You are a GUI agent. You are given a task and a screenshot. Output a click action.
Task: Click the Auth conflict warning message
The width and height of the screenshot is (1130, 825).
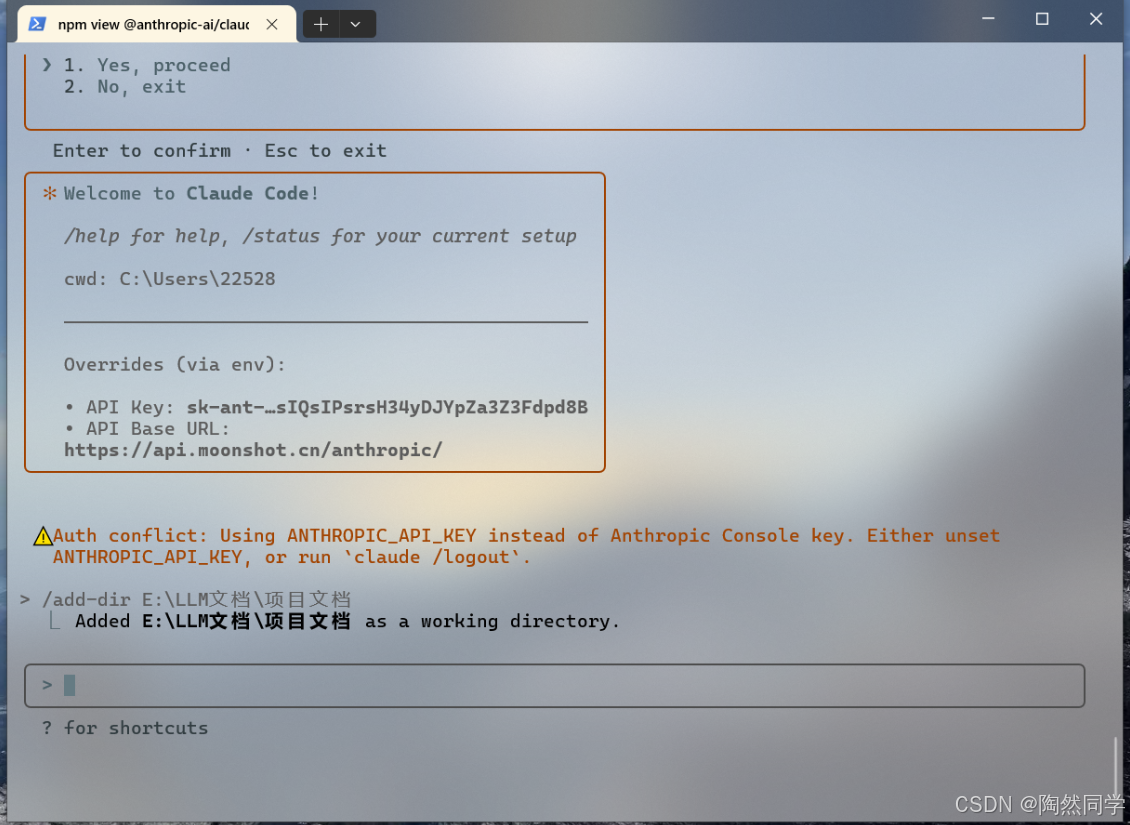526,546
